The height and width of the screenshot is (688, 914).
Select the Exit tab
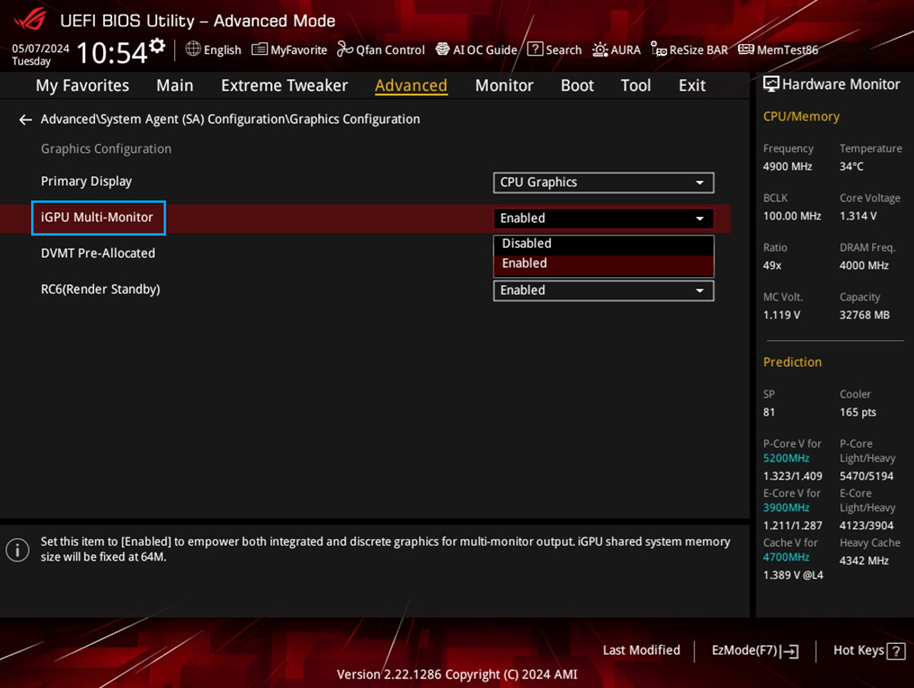pyautogui.click(x=692, y=86)
